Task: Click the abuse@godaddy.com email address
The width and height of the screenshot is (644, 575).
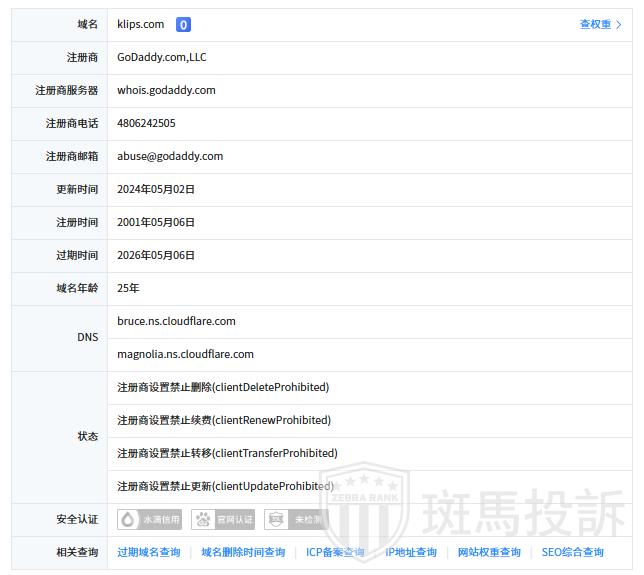Action: [170, 157]
